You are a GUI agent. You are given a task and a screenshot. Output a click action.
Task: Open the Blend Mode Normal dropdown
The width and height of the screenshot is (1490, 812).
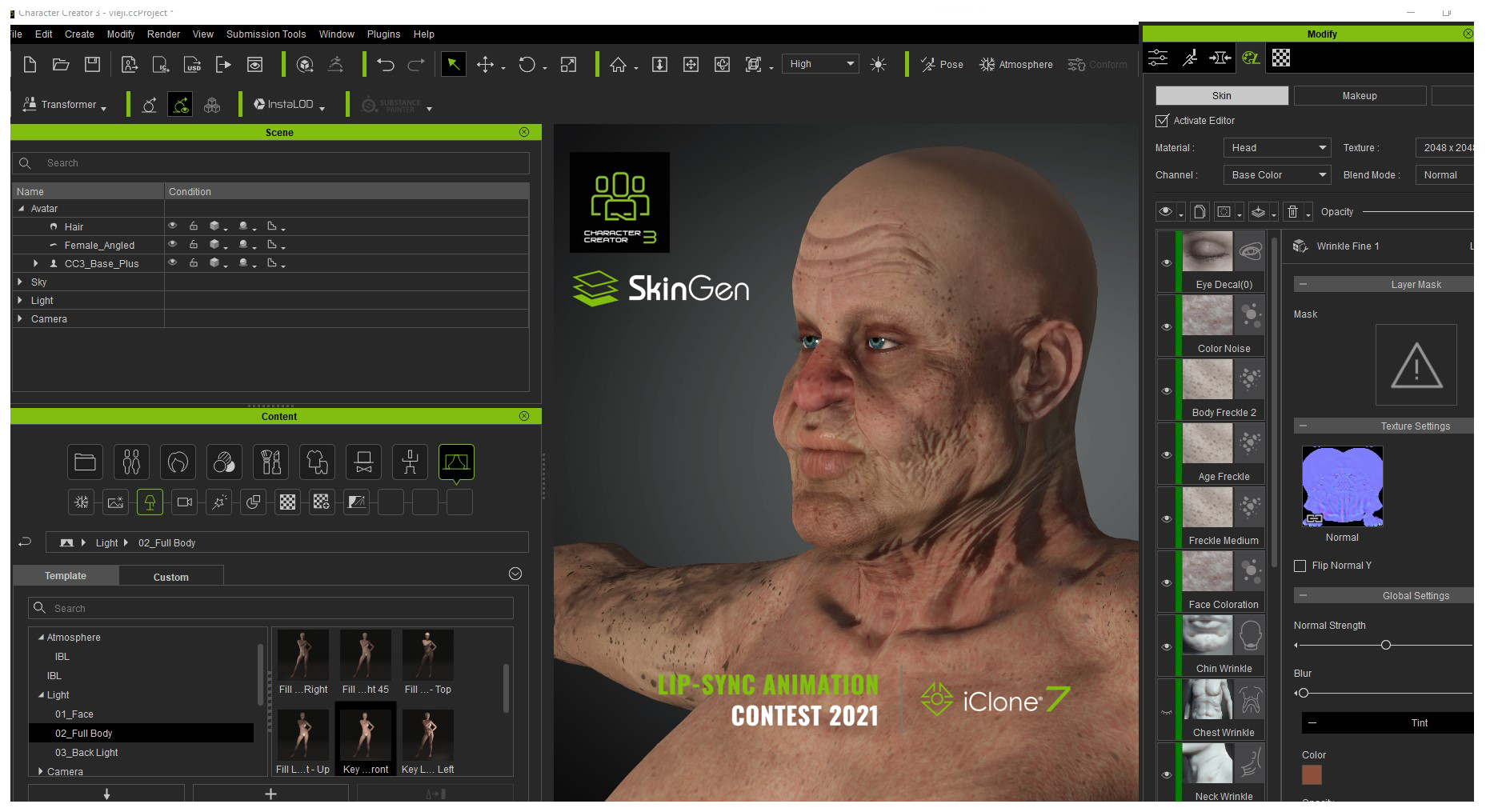[x=1444, y=175]
